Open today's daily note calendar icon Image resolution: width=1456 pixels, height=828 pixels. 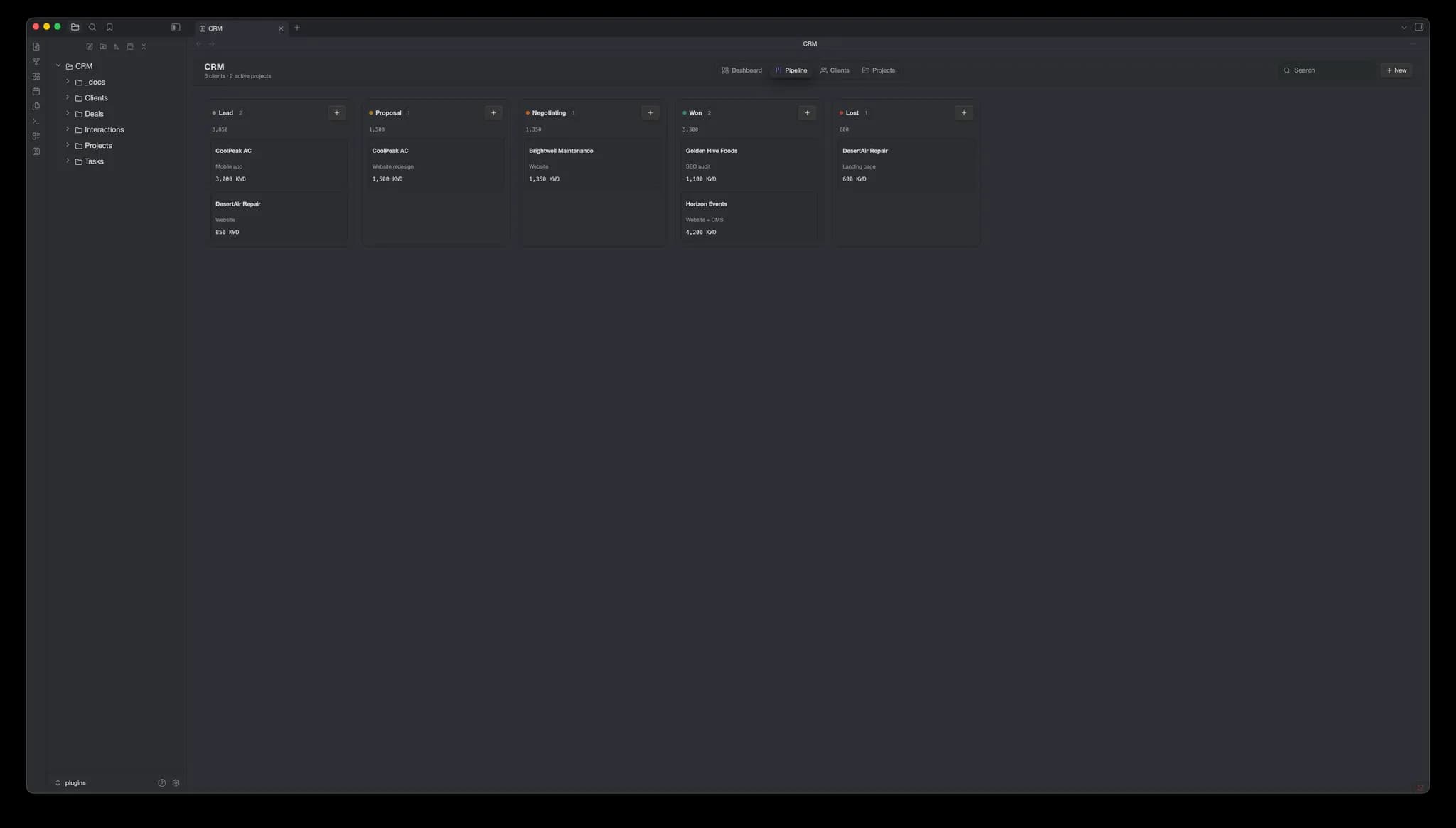36,91
